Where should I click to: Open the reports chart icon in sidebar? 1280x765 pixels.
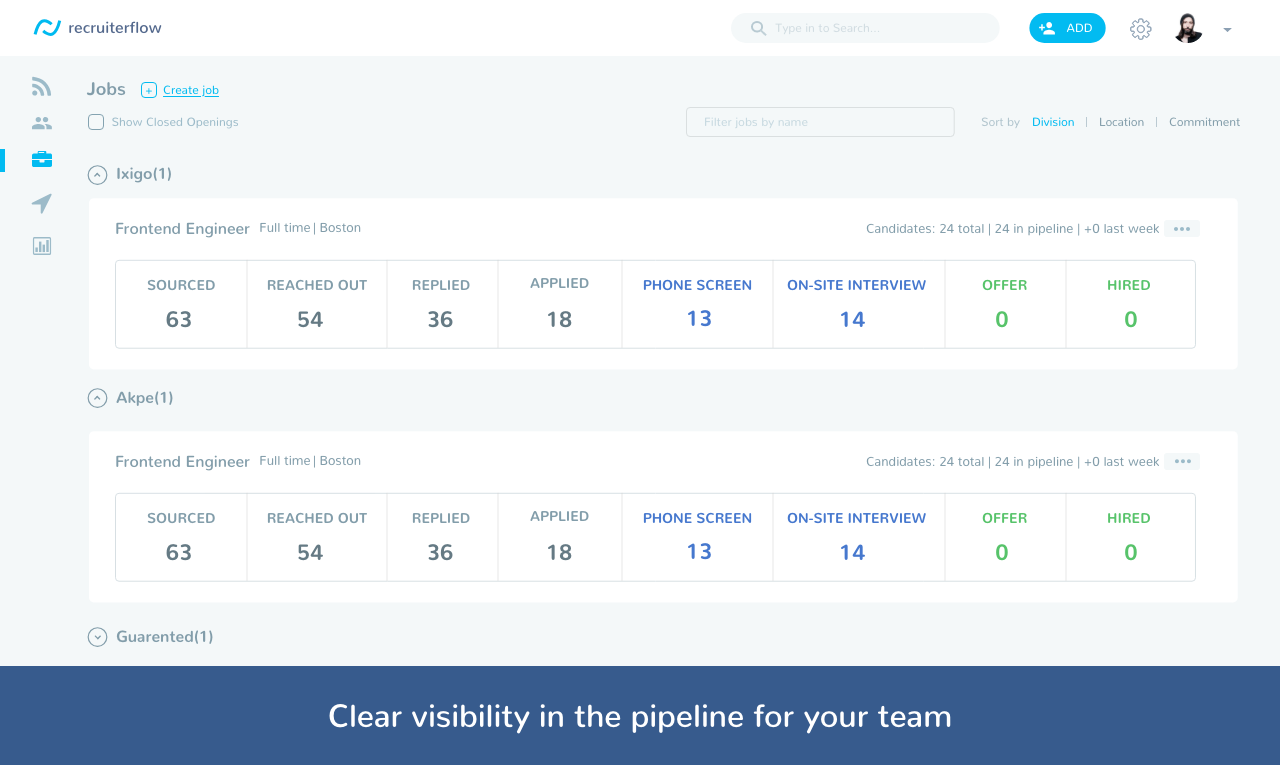pos(41,245)
